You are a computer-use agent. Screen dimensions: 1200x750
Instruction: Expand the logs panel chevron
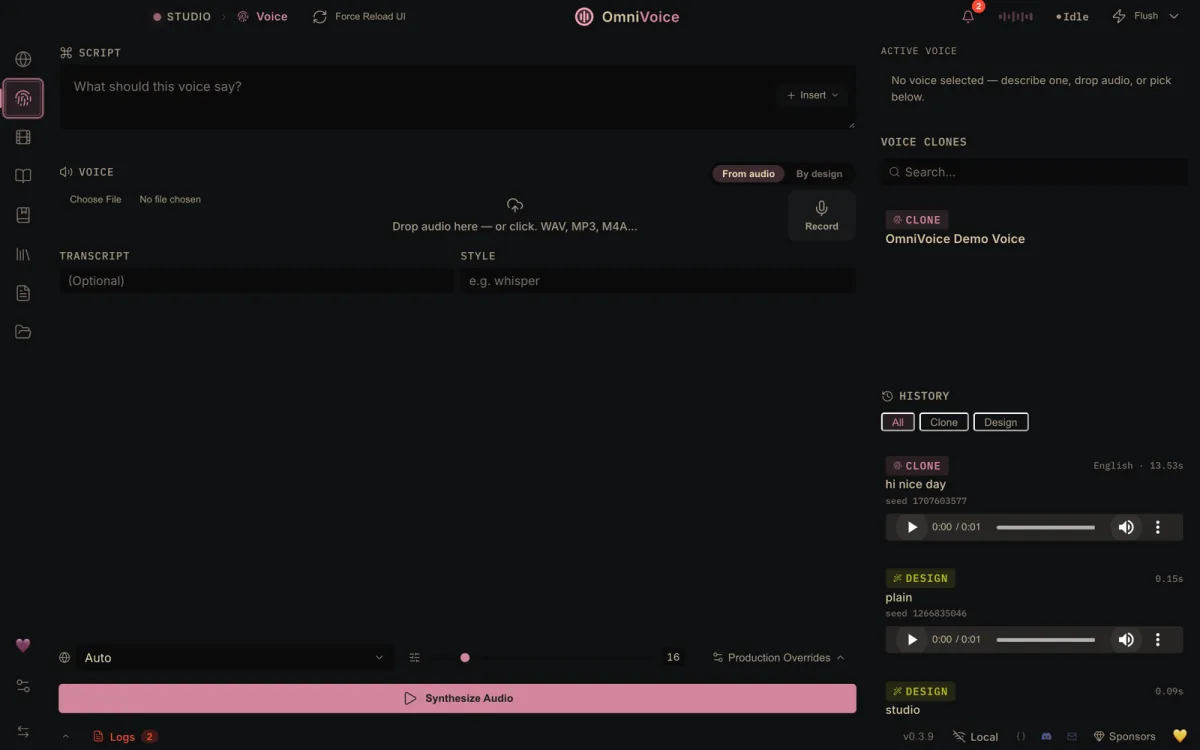[x=66, y=737]
